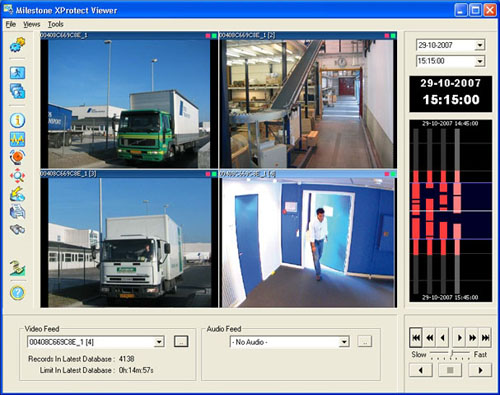Click the pink indicator on white truck pane
The image size is (500, 395).
[208, 174]
